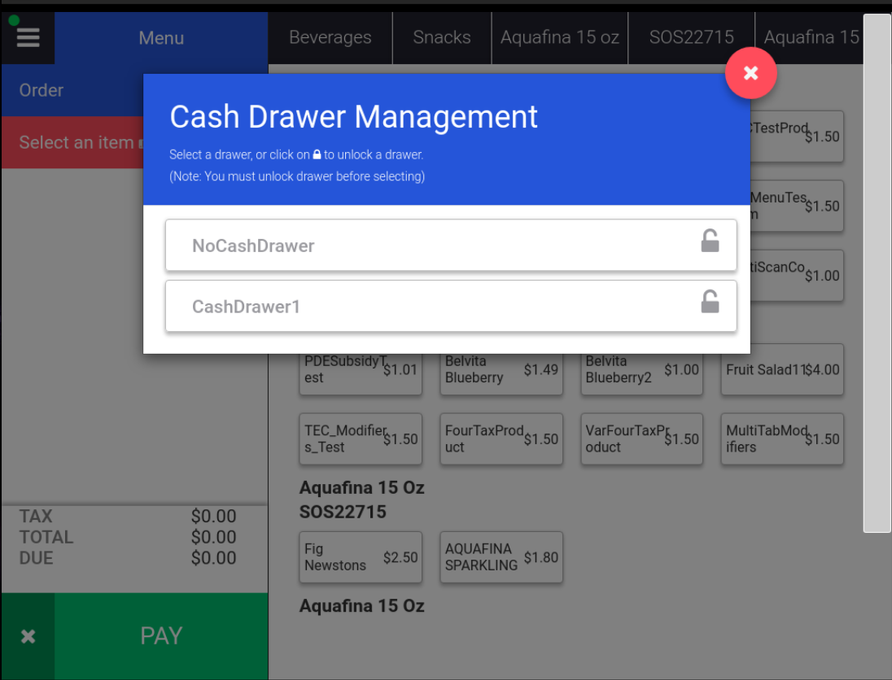
Task: Add VarFourTaxProduct $1.50 product
Action: click(642, 439)
